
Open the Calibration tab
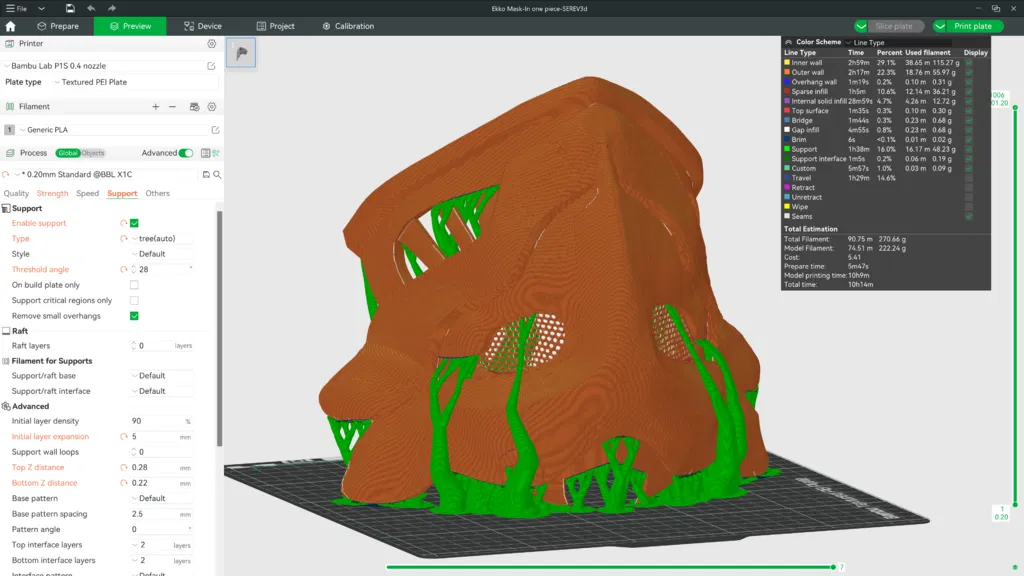click(x=348, y=26)
